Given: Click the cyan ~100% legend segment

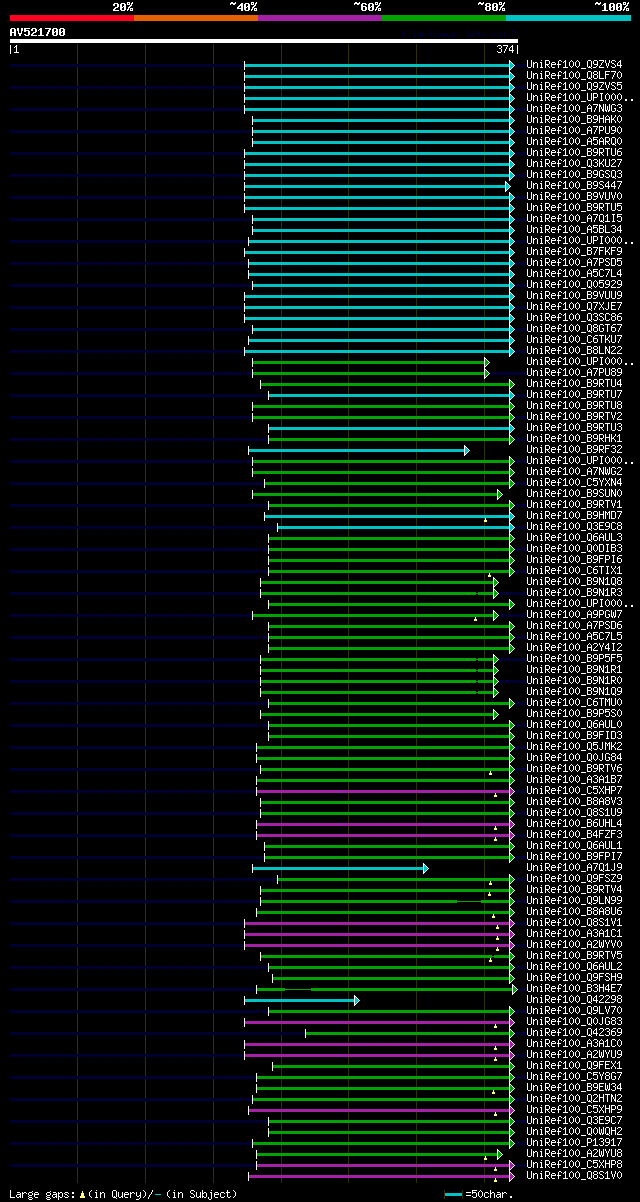Looking at the screenshot, I should pyautogui.click(x=567, y=17).
